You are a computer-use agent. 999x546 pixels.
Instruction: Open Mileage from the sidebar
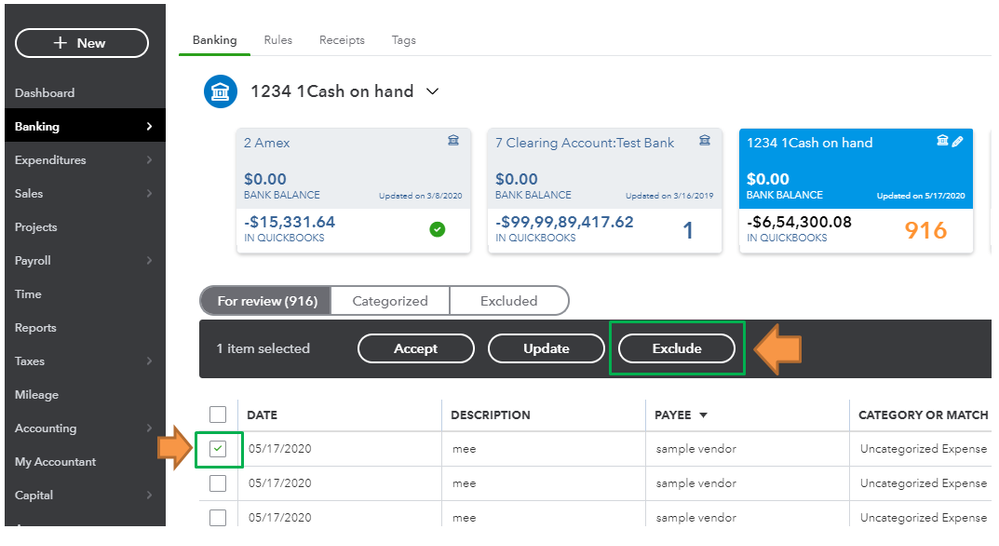click(36, 395)
